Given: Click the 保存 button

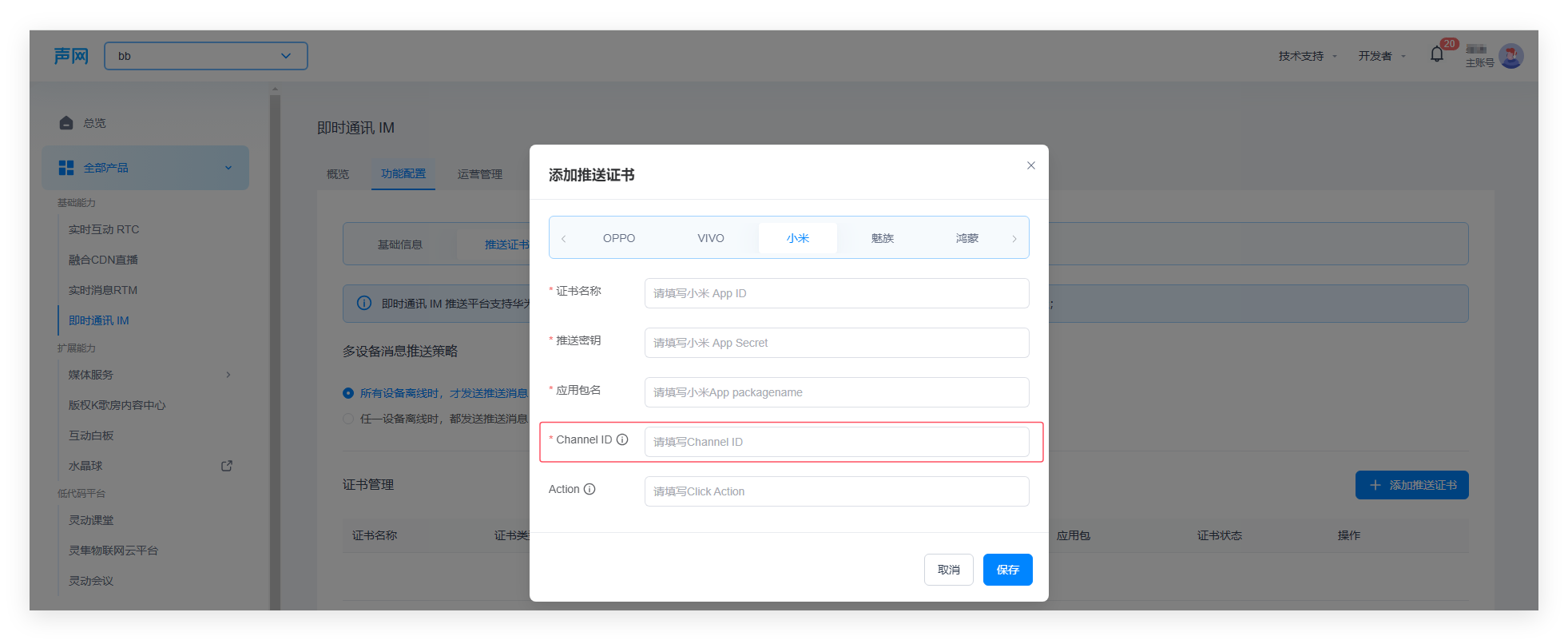Looking at the screenshot, I should point(1008,570).
